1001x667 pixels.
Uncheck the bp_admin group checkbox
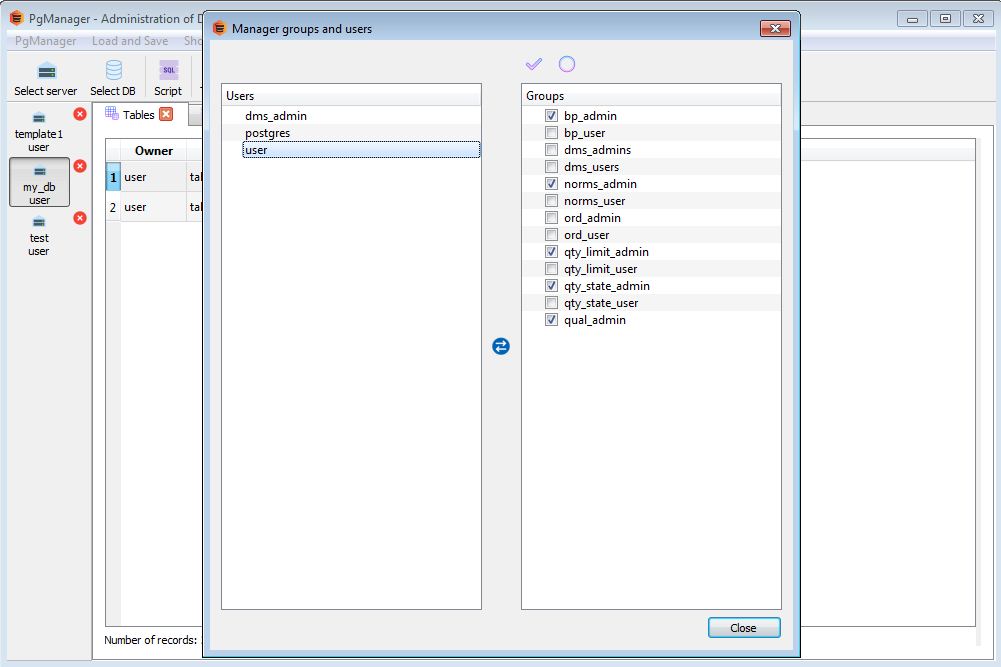551,116
